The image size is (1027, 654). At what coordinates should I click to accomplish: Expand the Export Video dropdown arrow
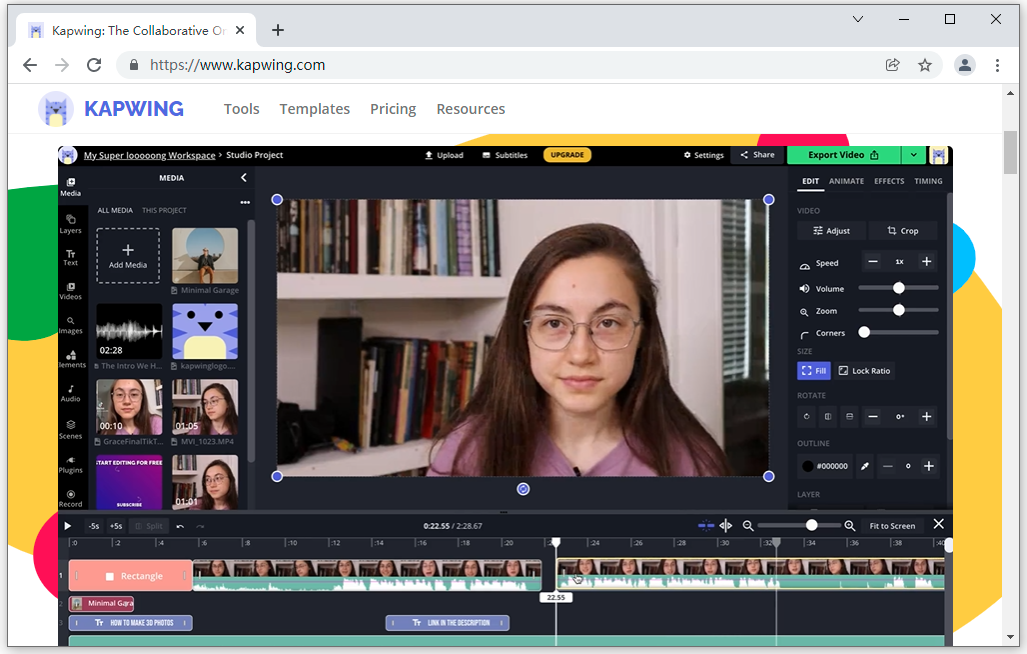click(914, 155)
